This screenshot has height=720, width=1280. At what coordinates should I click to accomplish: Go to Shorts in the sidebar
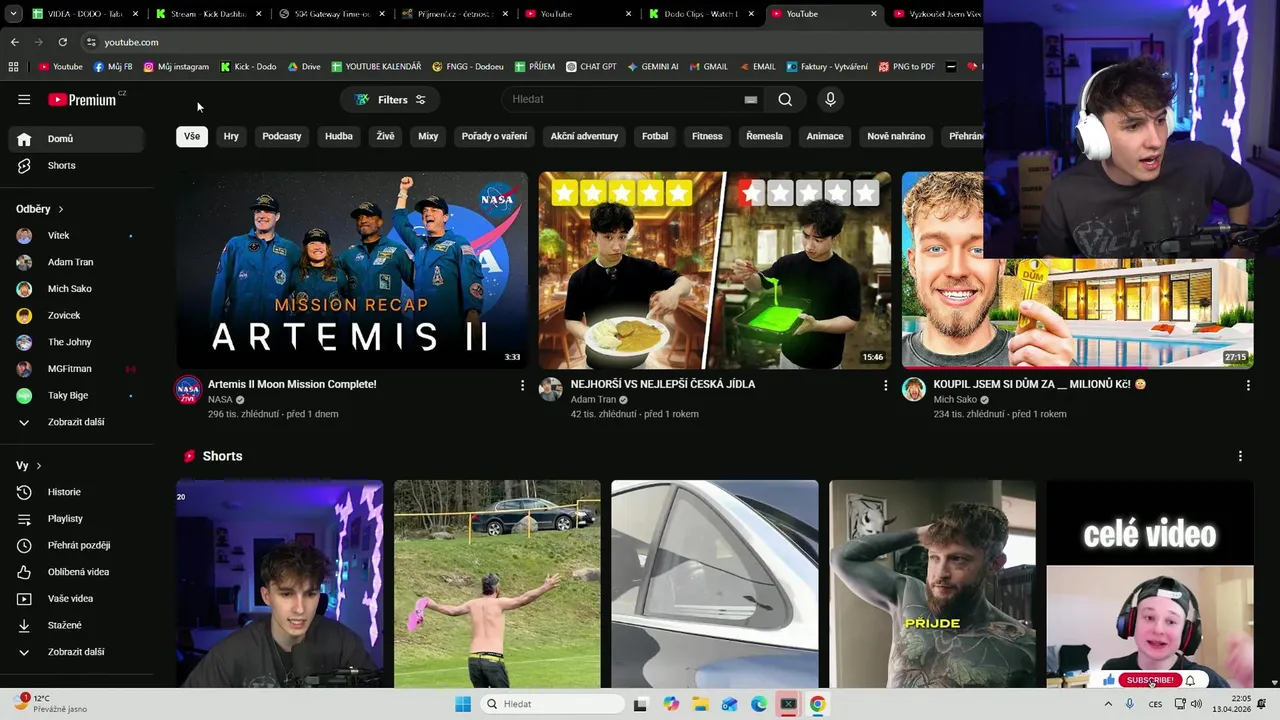tap(76, 165)
